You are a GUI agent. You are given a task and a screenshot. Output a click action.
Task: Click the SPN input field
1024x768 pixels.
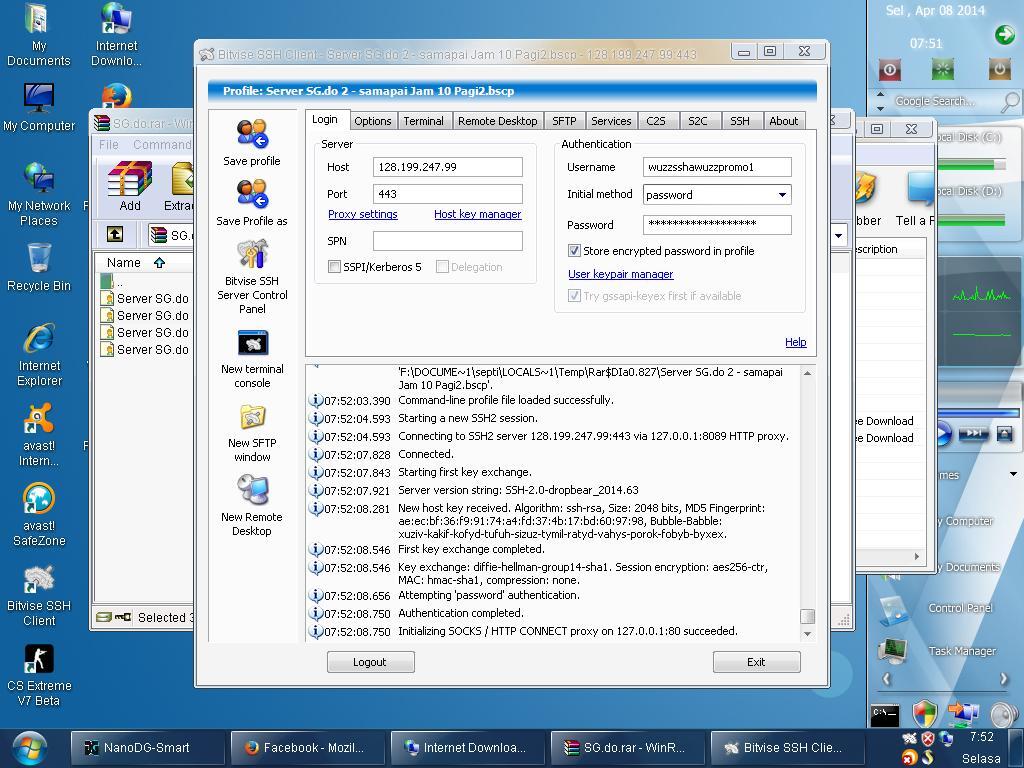(x=447, y=241)
